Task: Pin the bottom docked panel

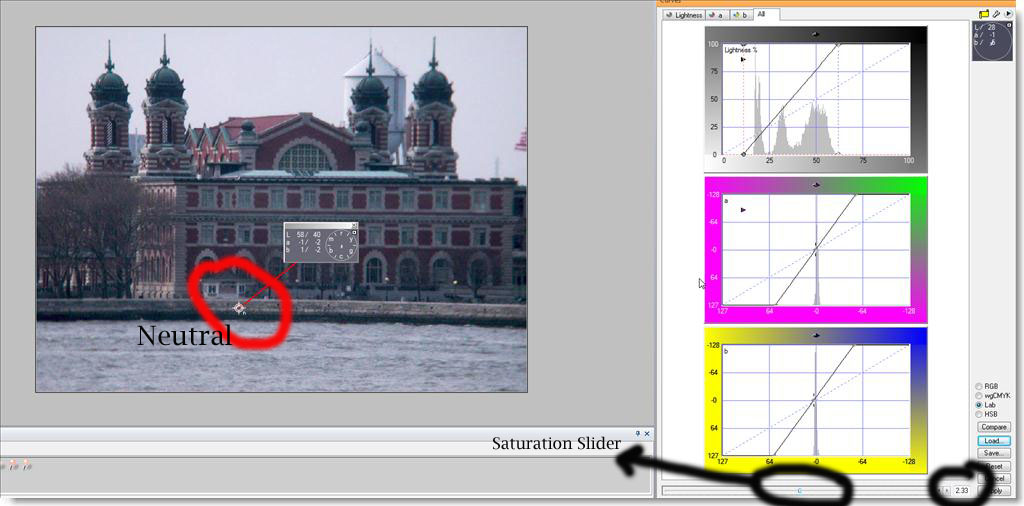Action: tap(637, 433)
